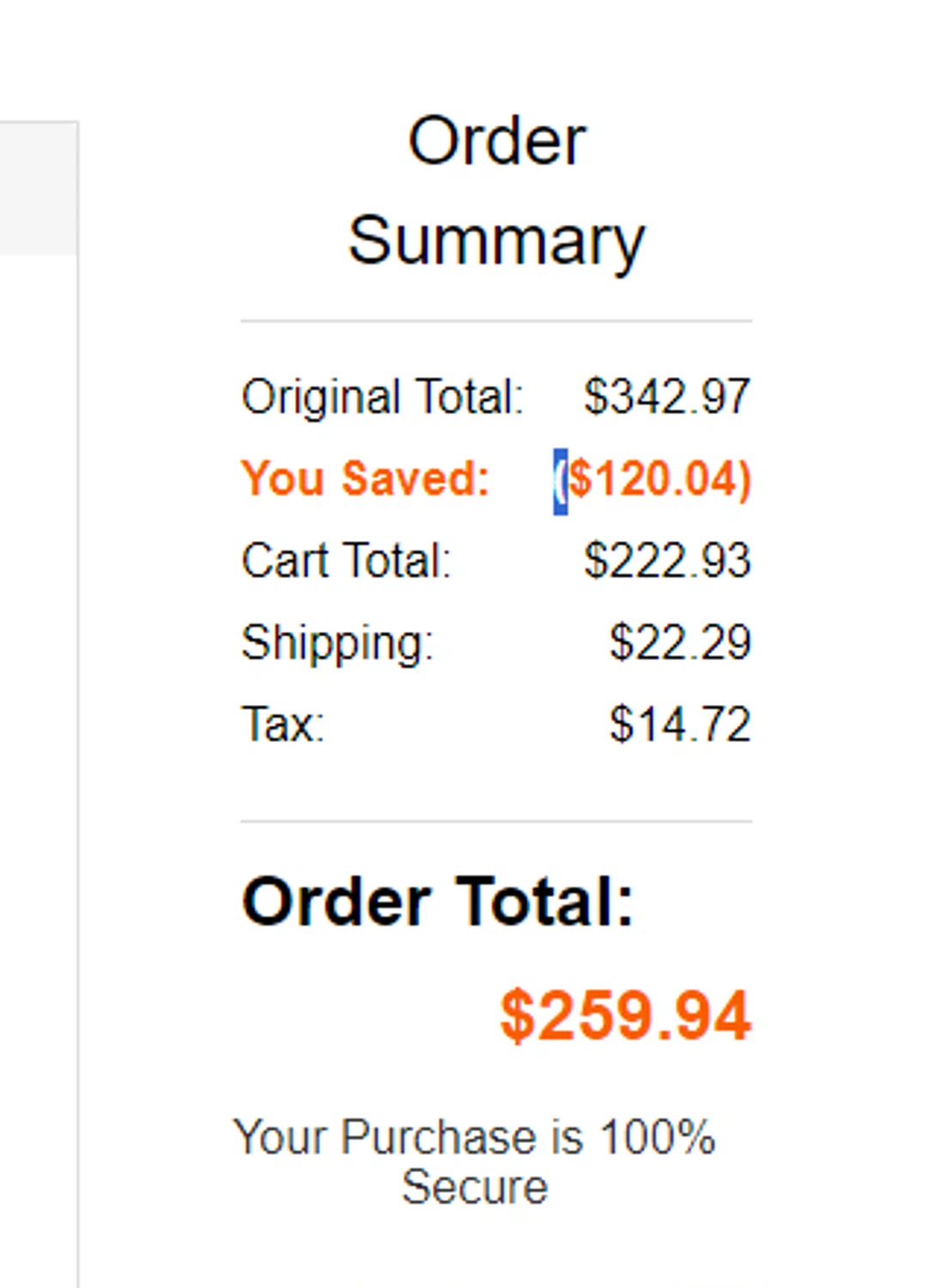
Task: Click the word "Order" in the summary heading
Action: [x=496, y=142]
